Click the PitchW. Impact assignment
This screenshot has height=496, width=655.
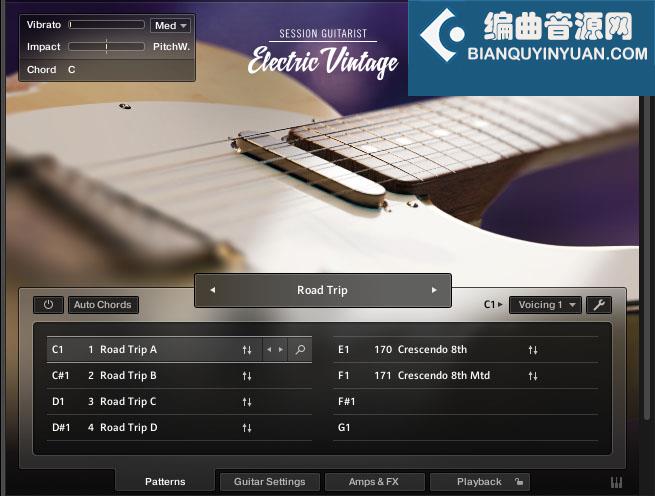pos(171,47)
